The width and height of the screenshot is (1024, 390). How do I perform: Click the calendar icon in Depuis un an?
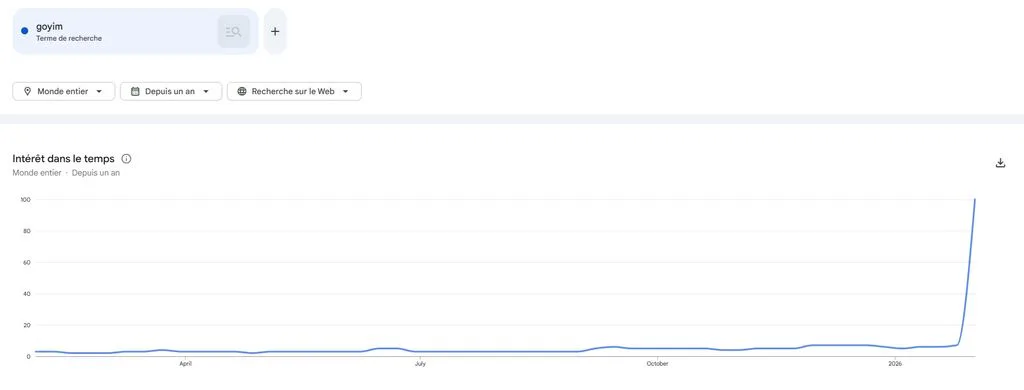point(135,91)
